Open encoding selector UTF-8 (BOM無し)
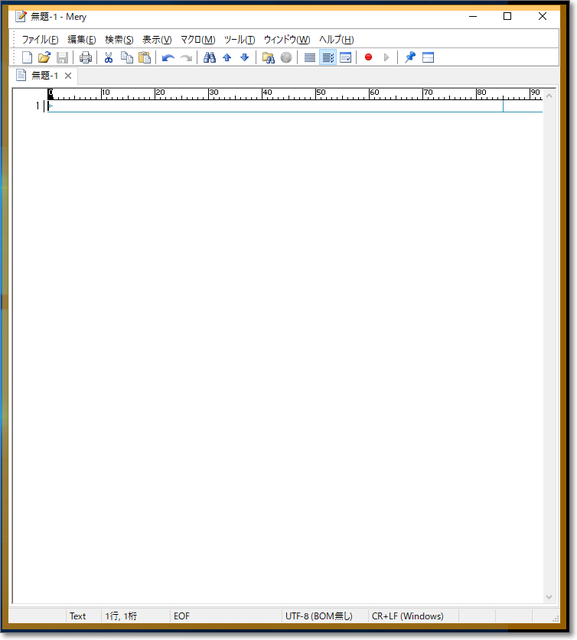The image size is (577, 640). click(x=319, y=616)
